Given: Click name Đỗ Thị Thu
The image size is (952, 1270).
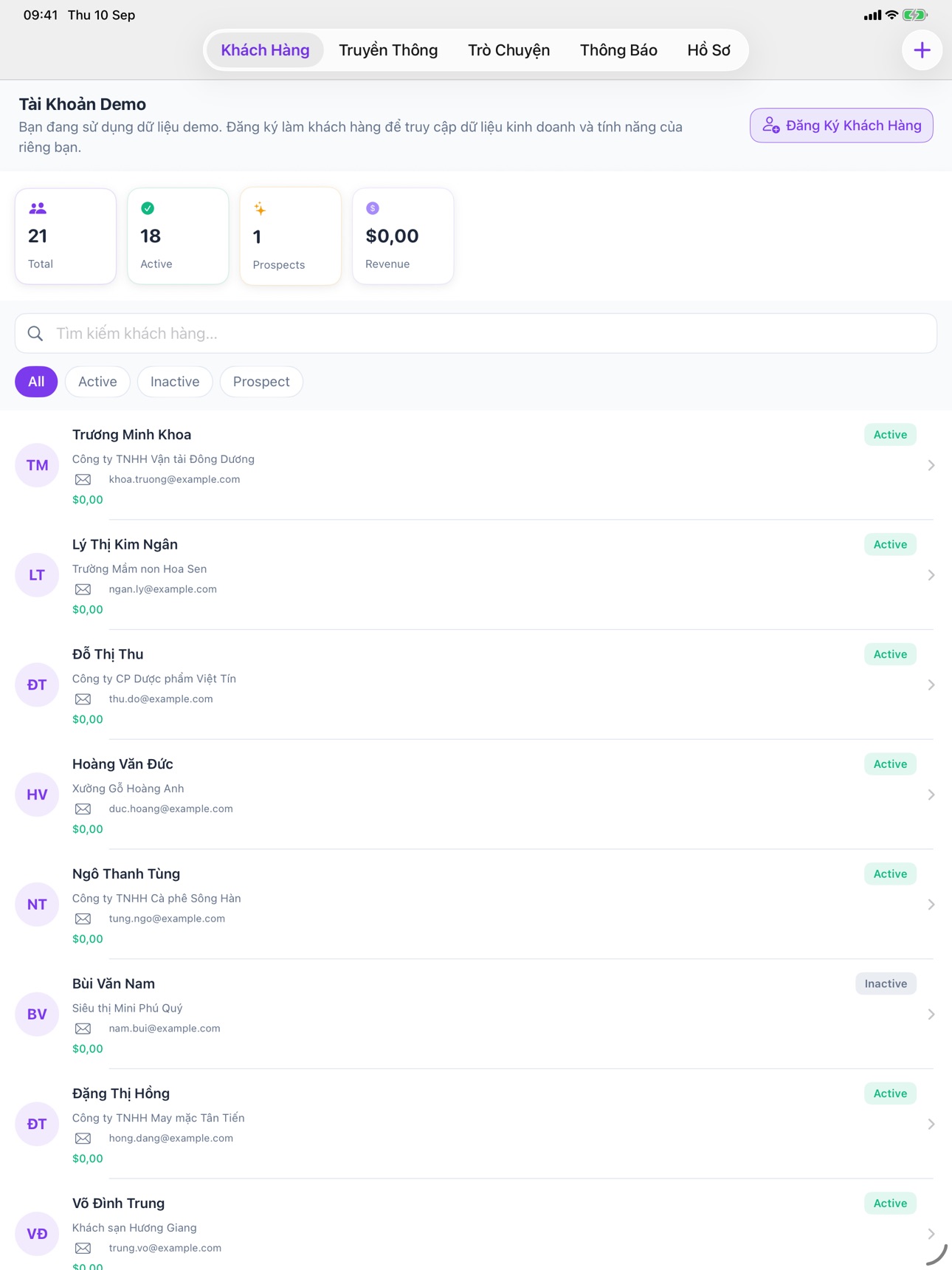Looking at the screenshot, I should [108, 654].
